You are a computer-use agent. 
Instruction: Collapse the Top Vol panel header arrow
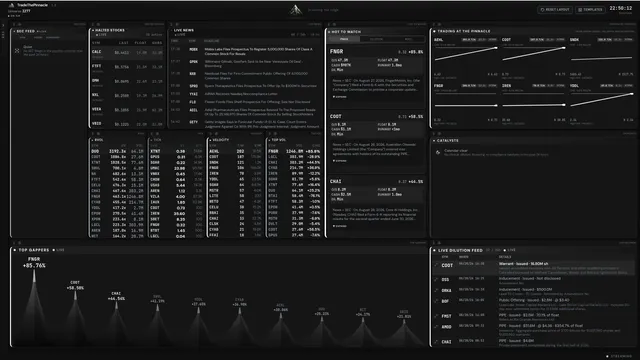(269, 140)
